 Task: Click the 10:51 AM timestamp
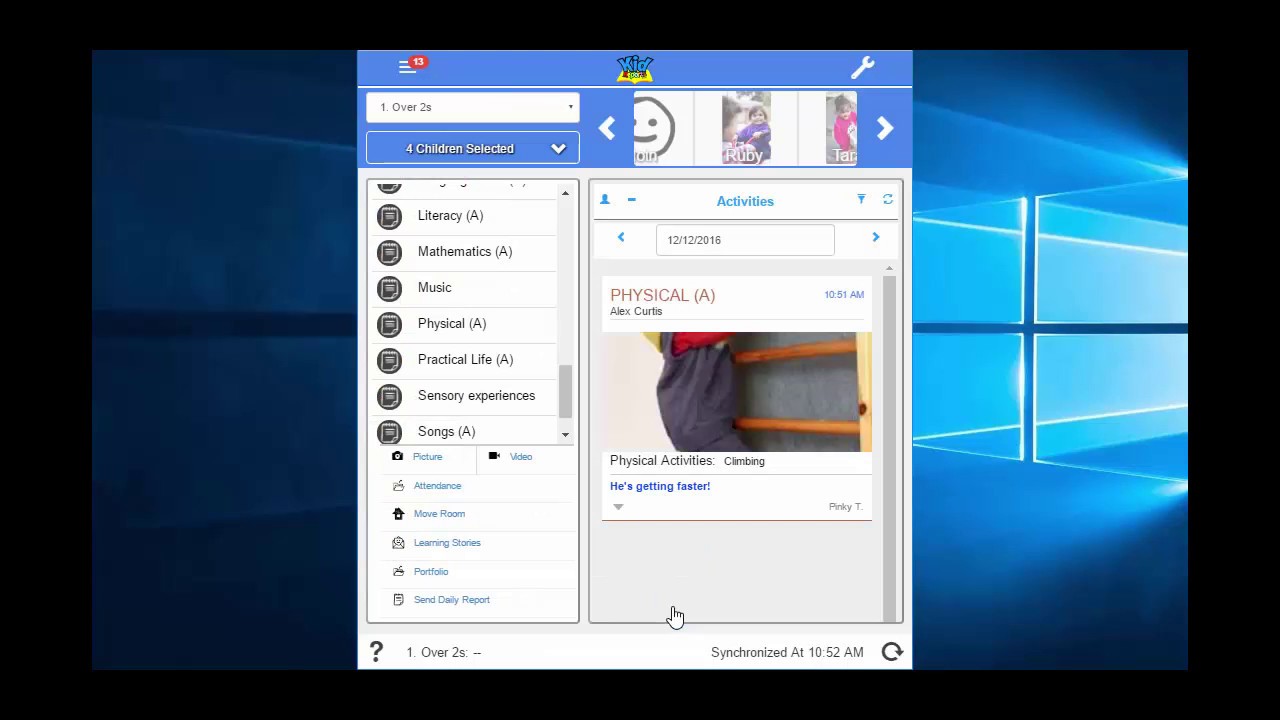[x=844, y=295]
